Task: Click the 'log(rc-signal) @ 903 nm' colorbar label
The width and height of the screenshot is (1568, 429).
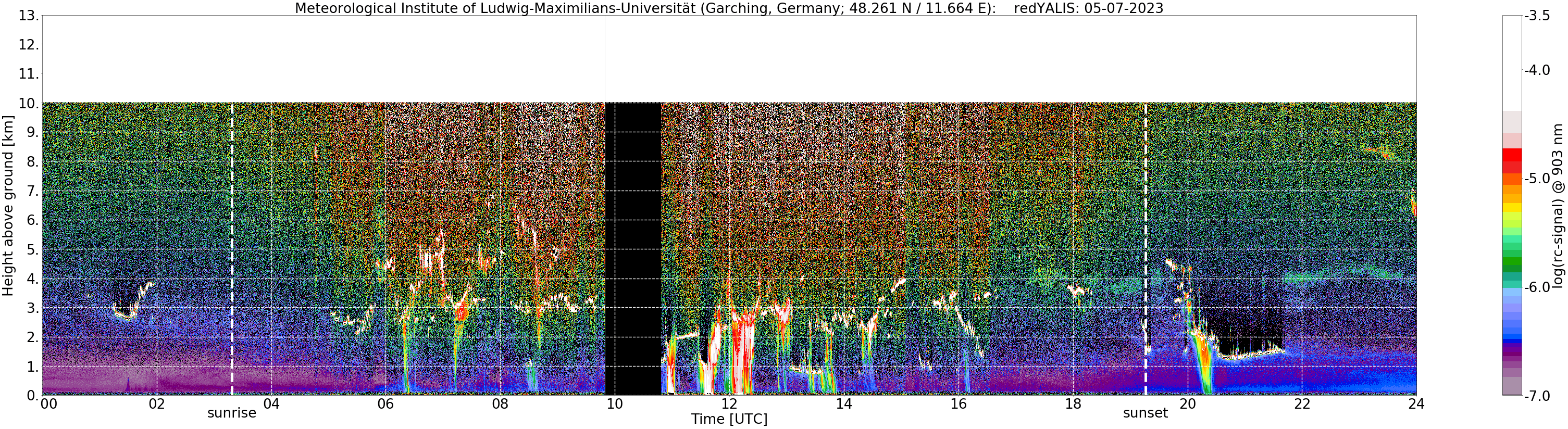Action: [1558, 206]
